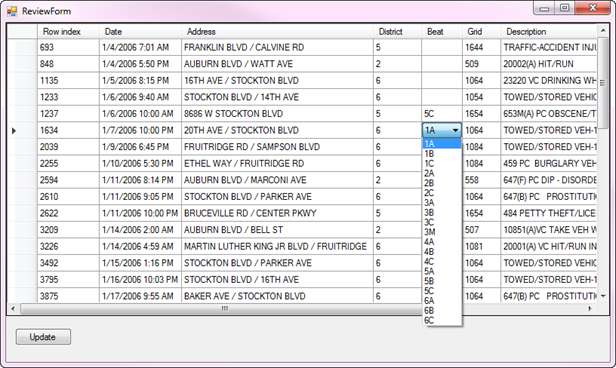Click the vertical scrollbar up arrow
Viewport: 616px width, 368px height.
click(x=603, y=31)
